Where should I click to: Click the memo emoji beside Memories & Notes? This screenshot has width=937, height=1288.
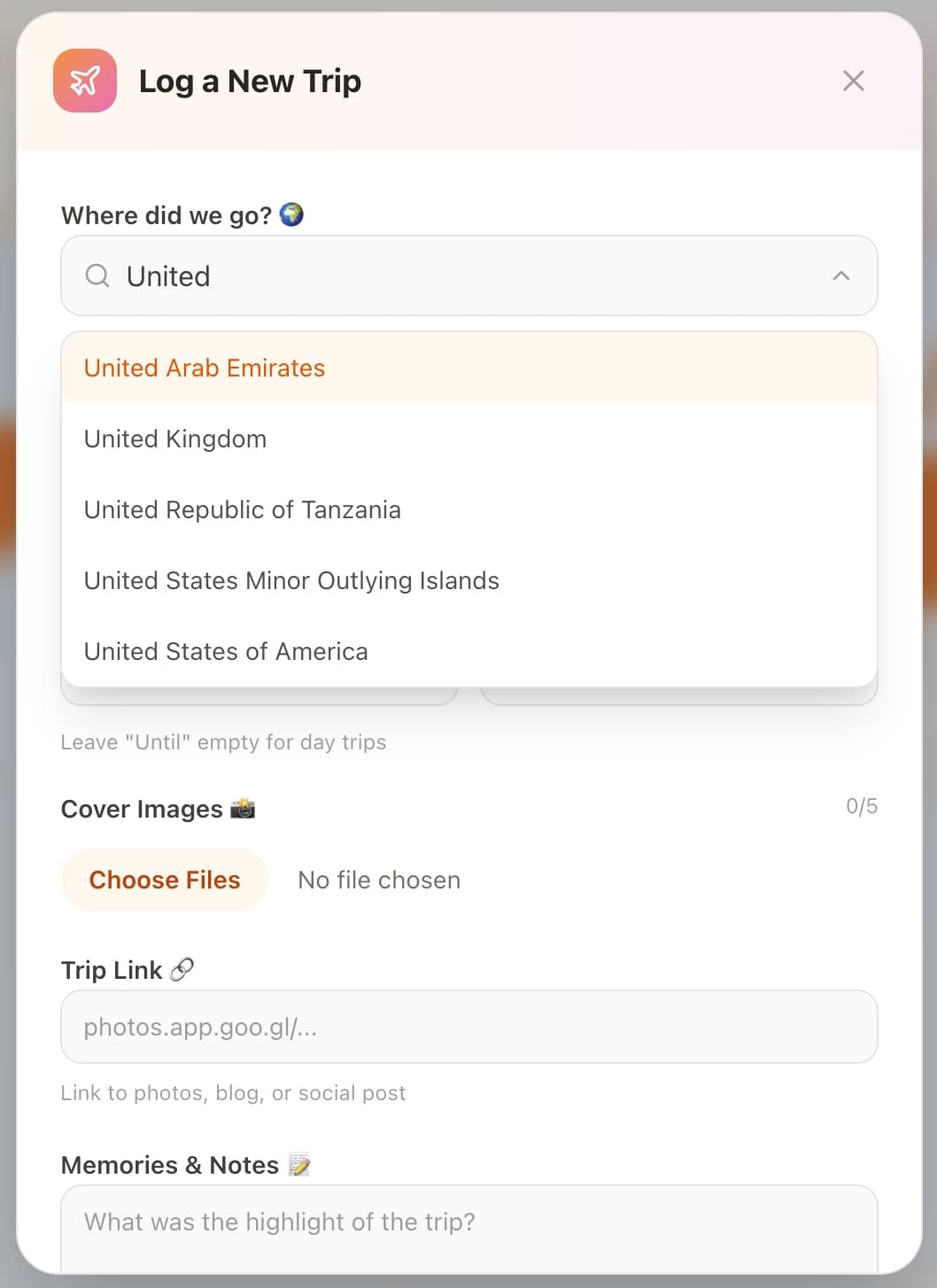coord(299,1165)
